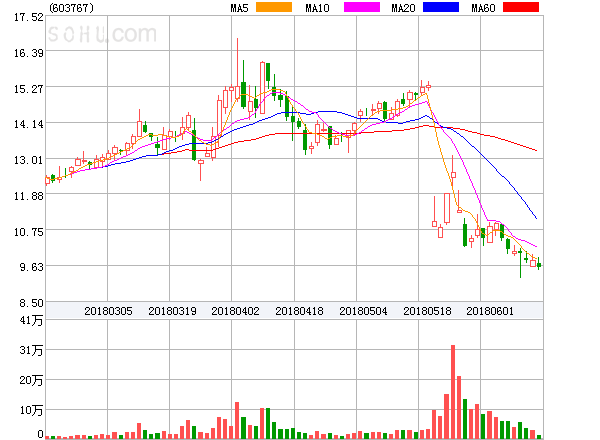Click the 9.63 price axis label
The width and height of the screenshot is (600, 440).
31,267
